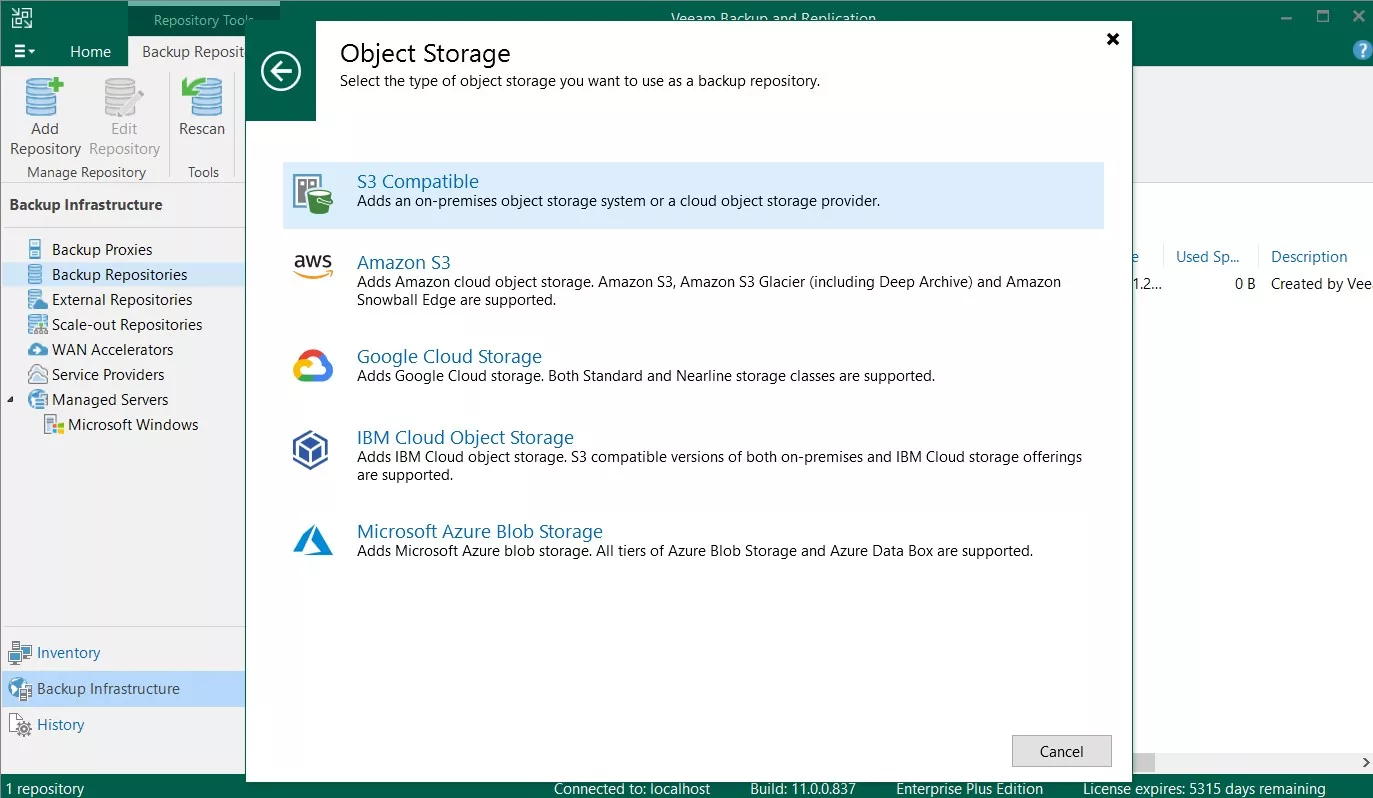Open the main hamburger menu dropdown
The image size is (1373, 798).
tap(24, 51)
